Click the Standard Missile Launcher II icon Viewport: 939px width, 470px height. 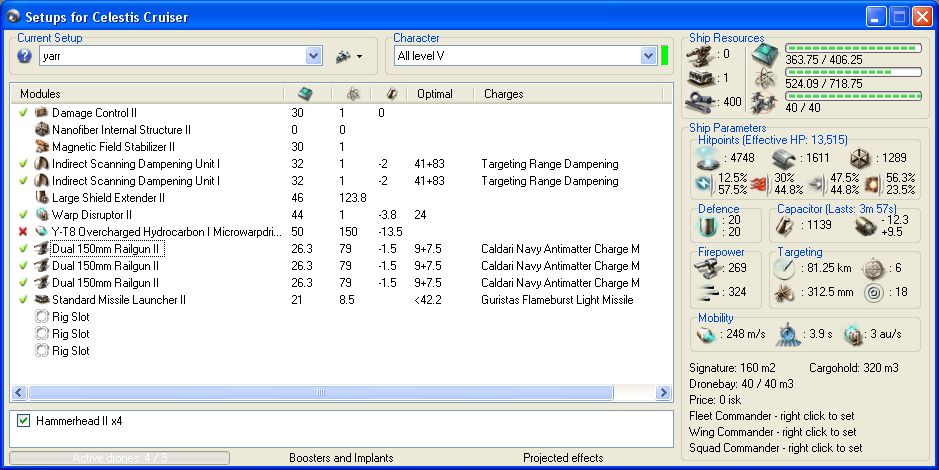(42, 300)
